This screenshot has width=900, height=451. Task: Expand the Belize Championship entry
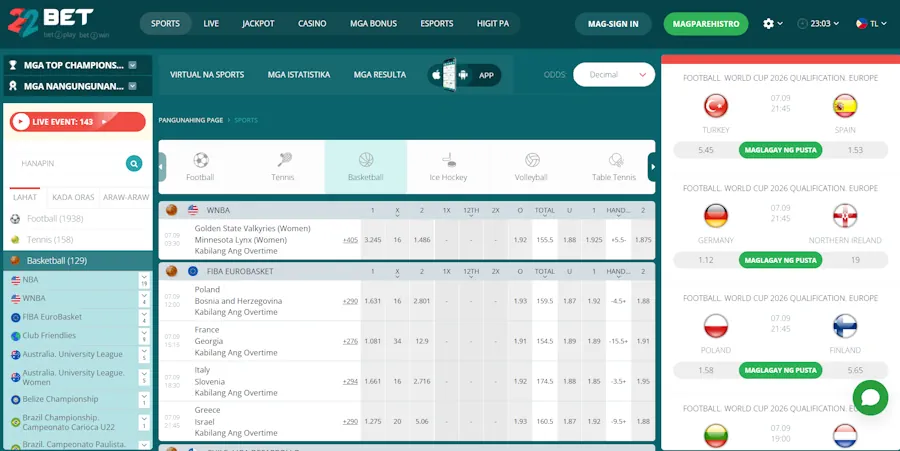pos(144,399)
